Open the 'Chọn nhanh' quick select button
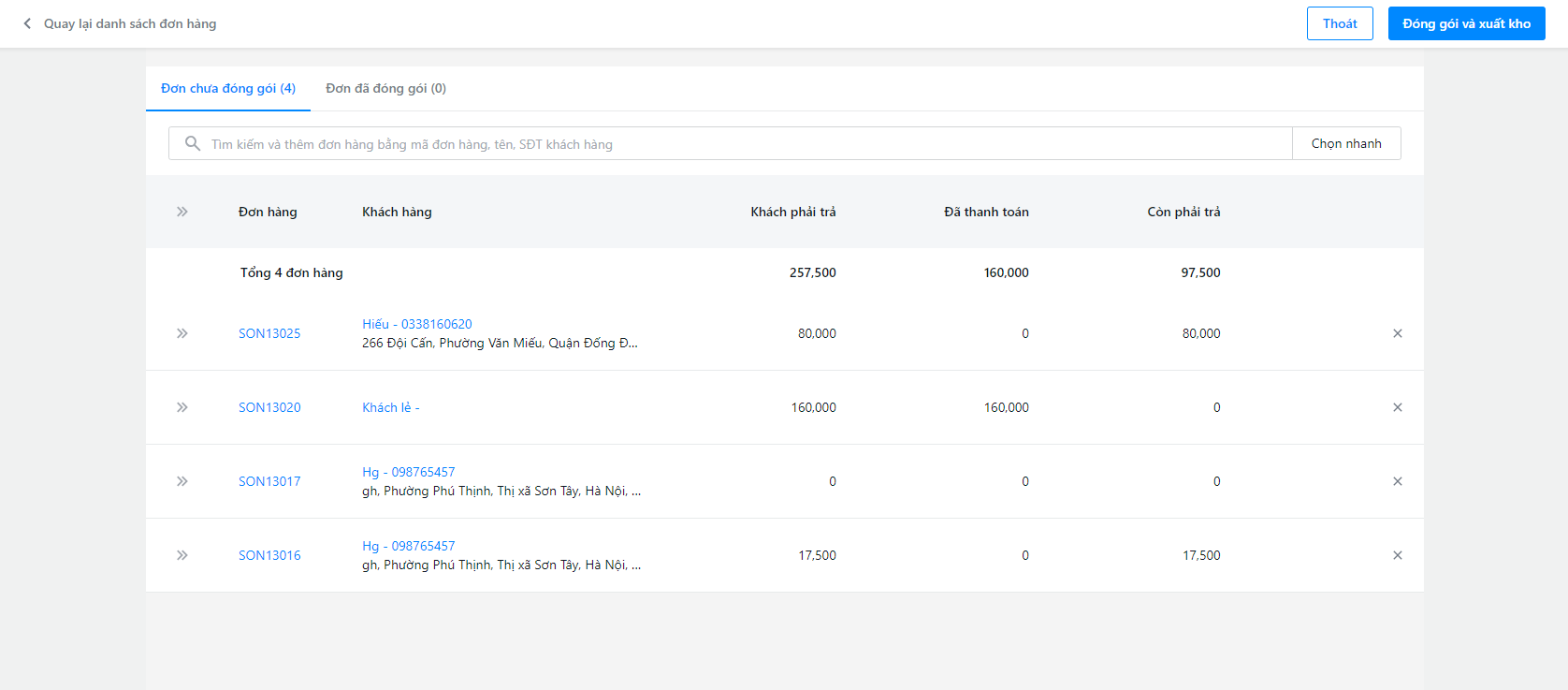This screenshot has width=1568, height=690. [x=1345, y=143]
